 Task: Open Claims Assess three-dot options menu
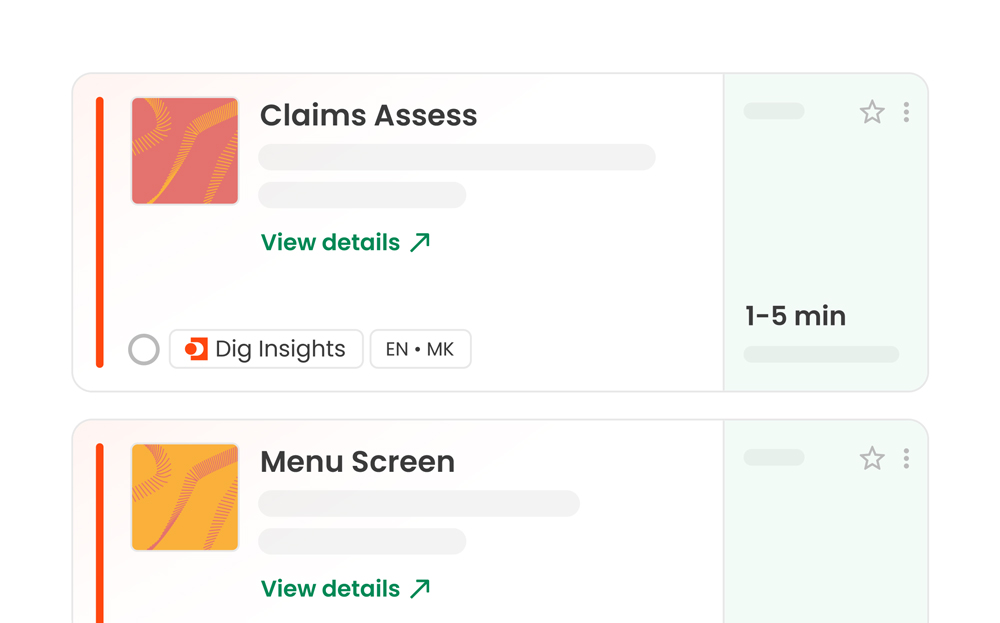906,112
